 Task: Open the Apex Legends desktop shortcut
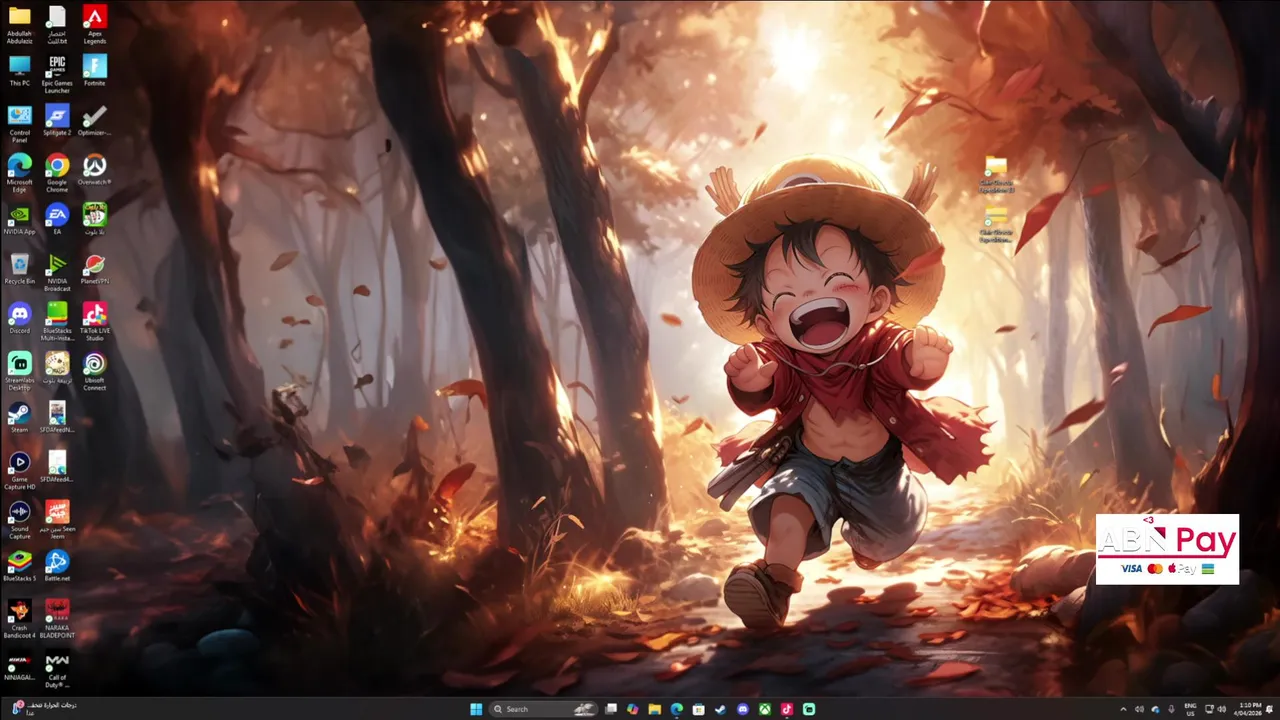point(94,24)
